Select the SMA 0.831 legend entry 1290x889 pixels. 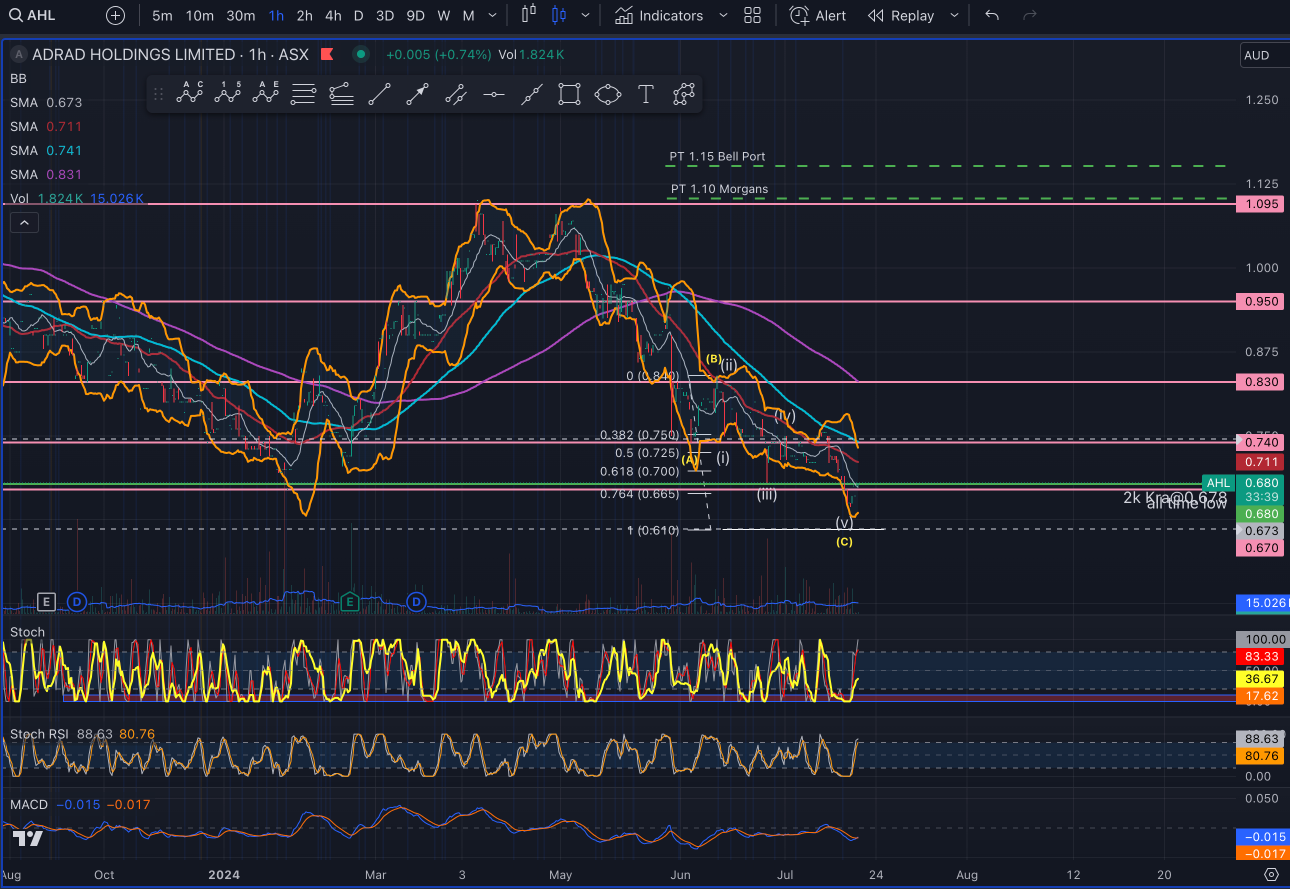point(46,174)
